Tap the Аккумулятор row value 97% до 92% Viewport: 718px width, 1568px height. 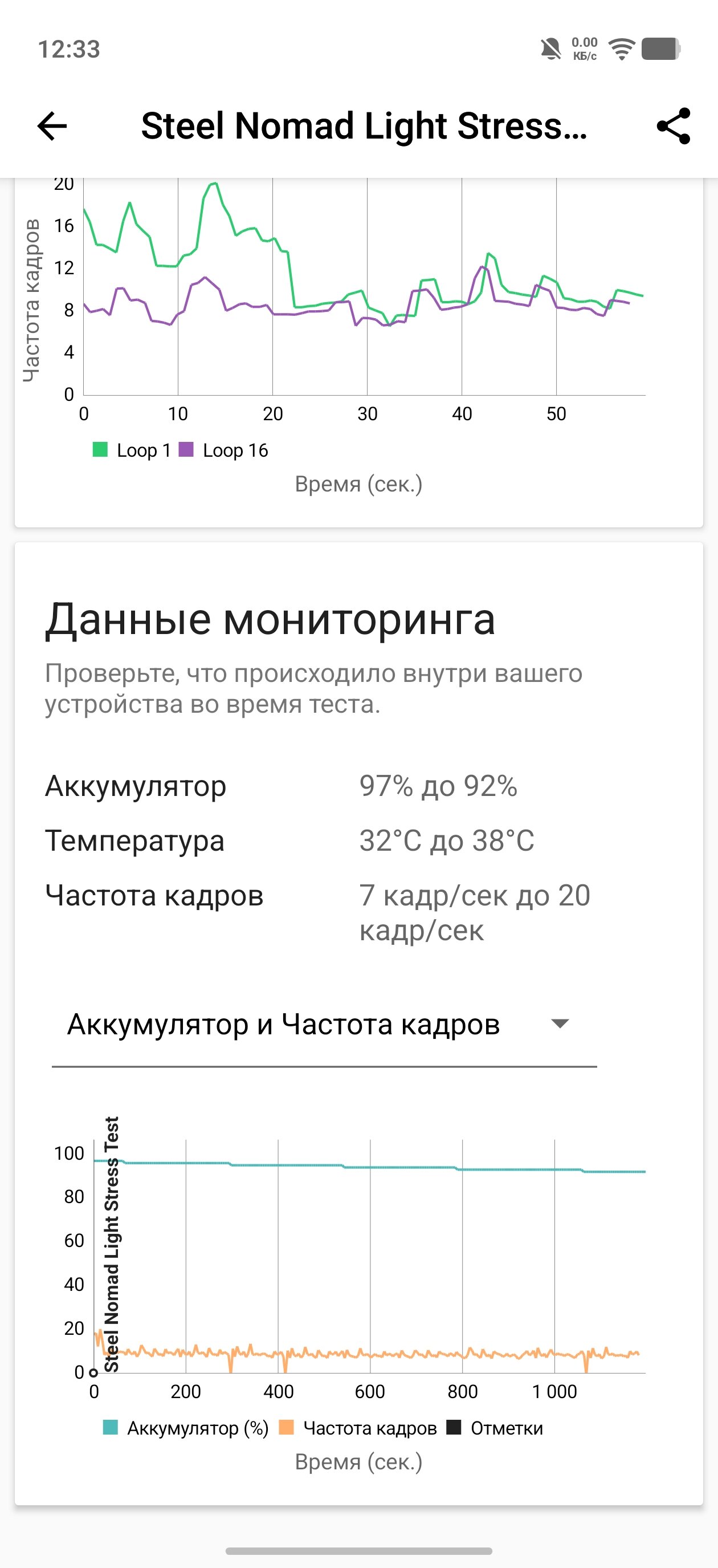tap(438, 786)
